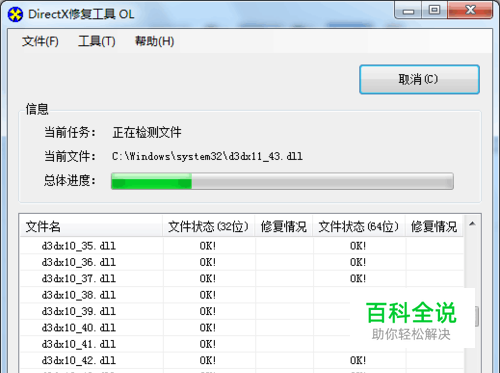Select row d3dx10_35.dll
500x373 pixels.
click(242, 246)
